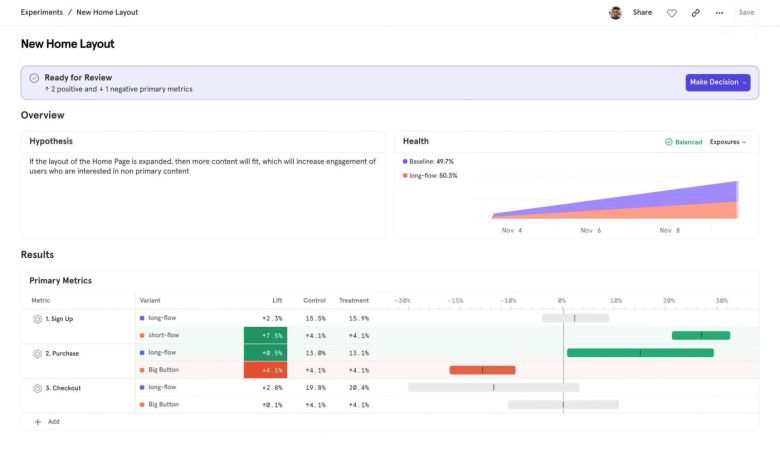The height and width of the screenshot is (449, 780).
Task: Click the New Home Layout breadcrumb
Action: click(x=107, y=12)
